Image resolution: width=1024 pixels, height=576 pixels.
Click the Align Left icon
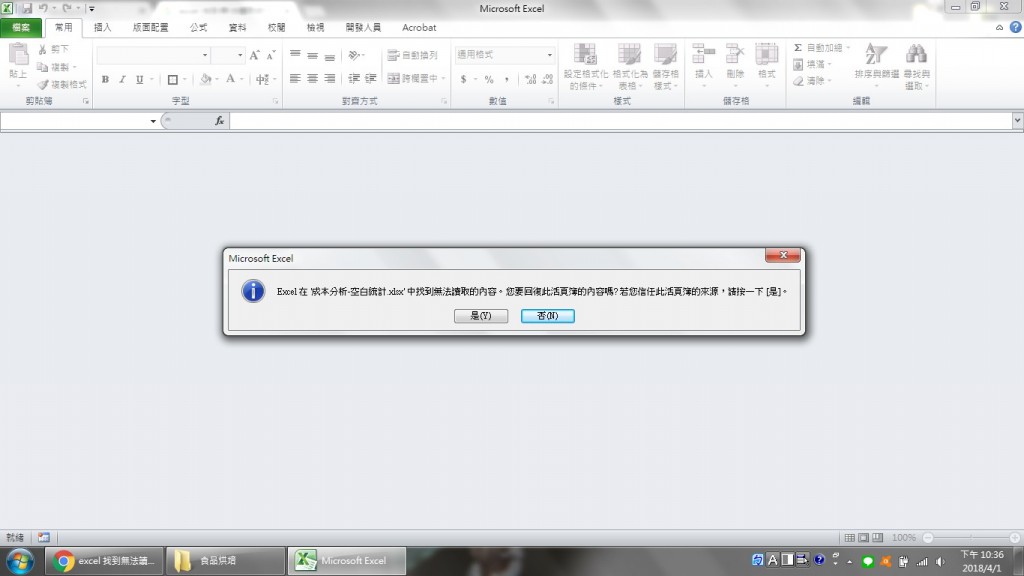(x=295, y=79)
